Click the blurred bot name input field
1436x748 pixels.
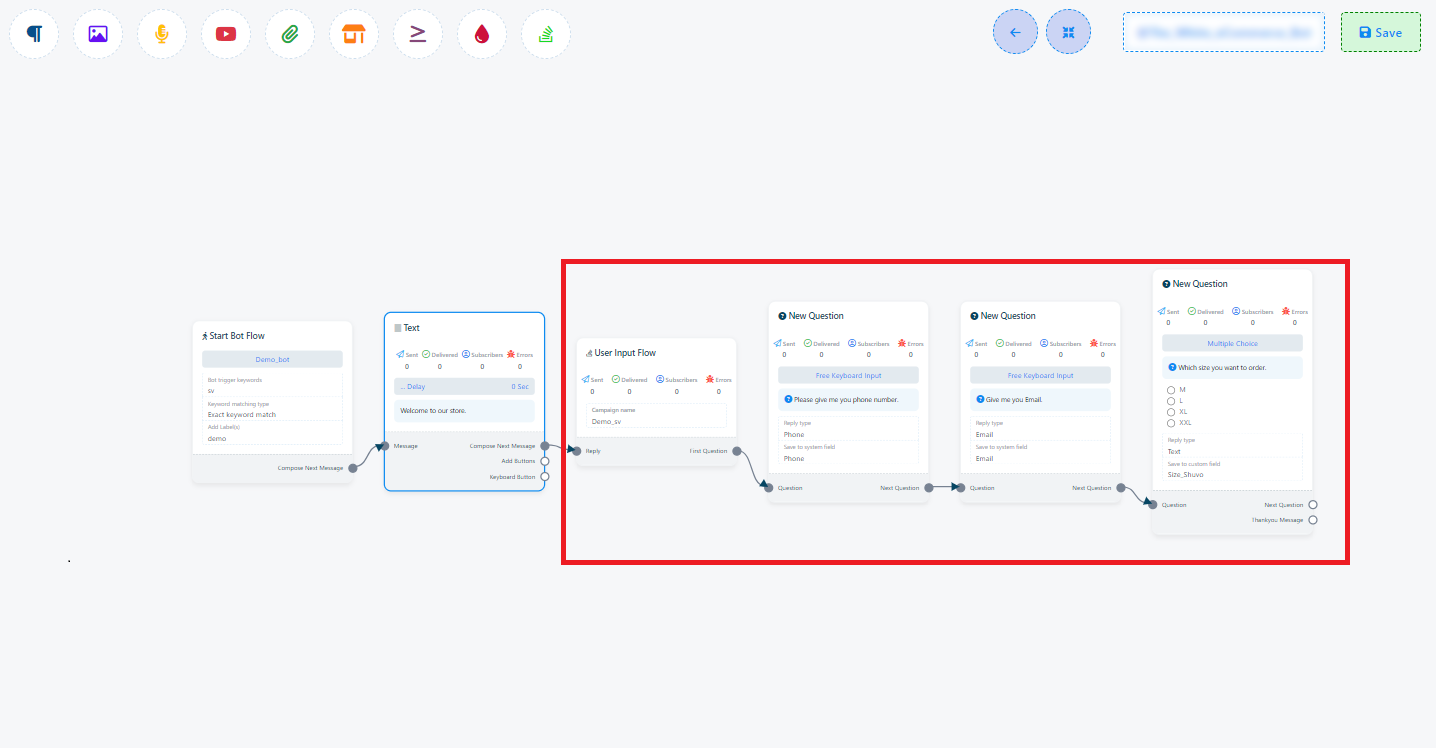coord(1223,32)
